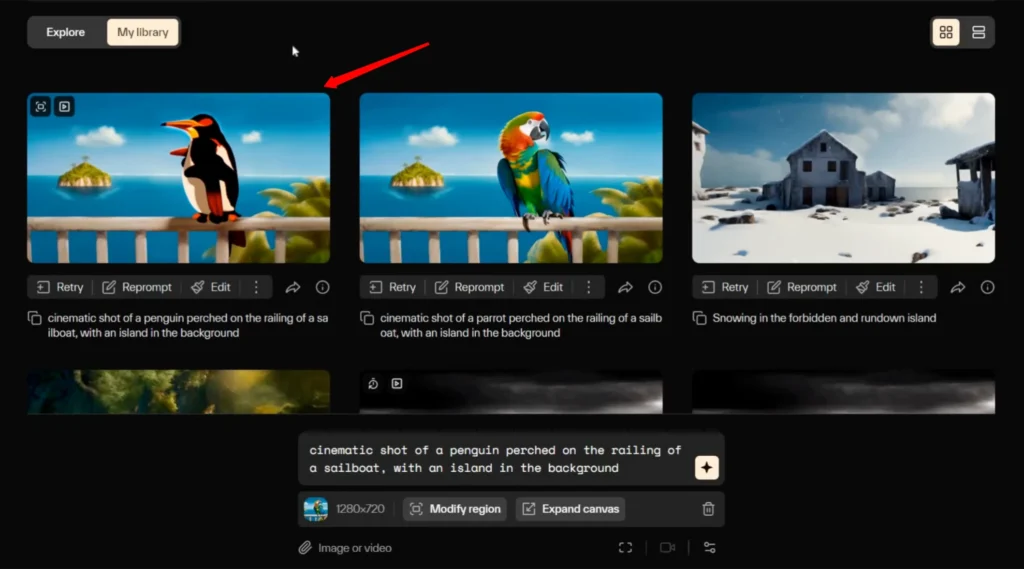Share the parrot image
This screenshot has width=1024, height=569.
(x=625, y=287)
